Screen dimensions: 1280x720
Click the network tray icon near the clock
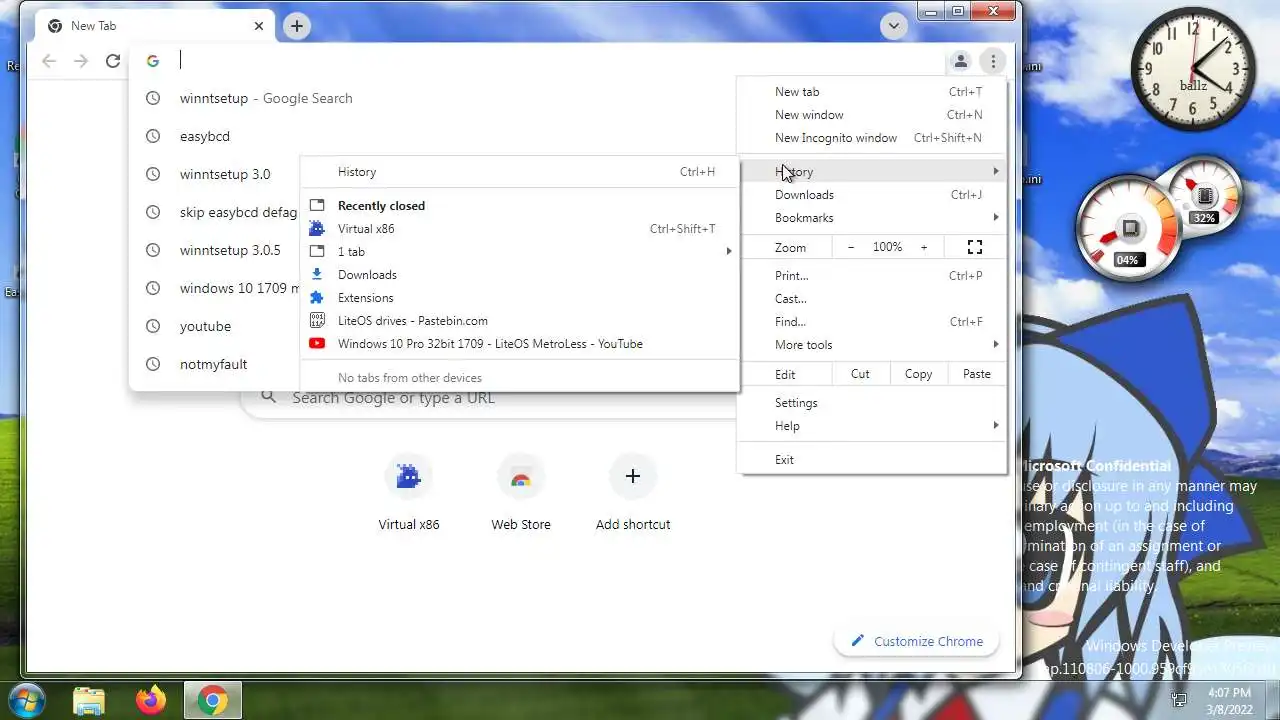coord(1179,700)
